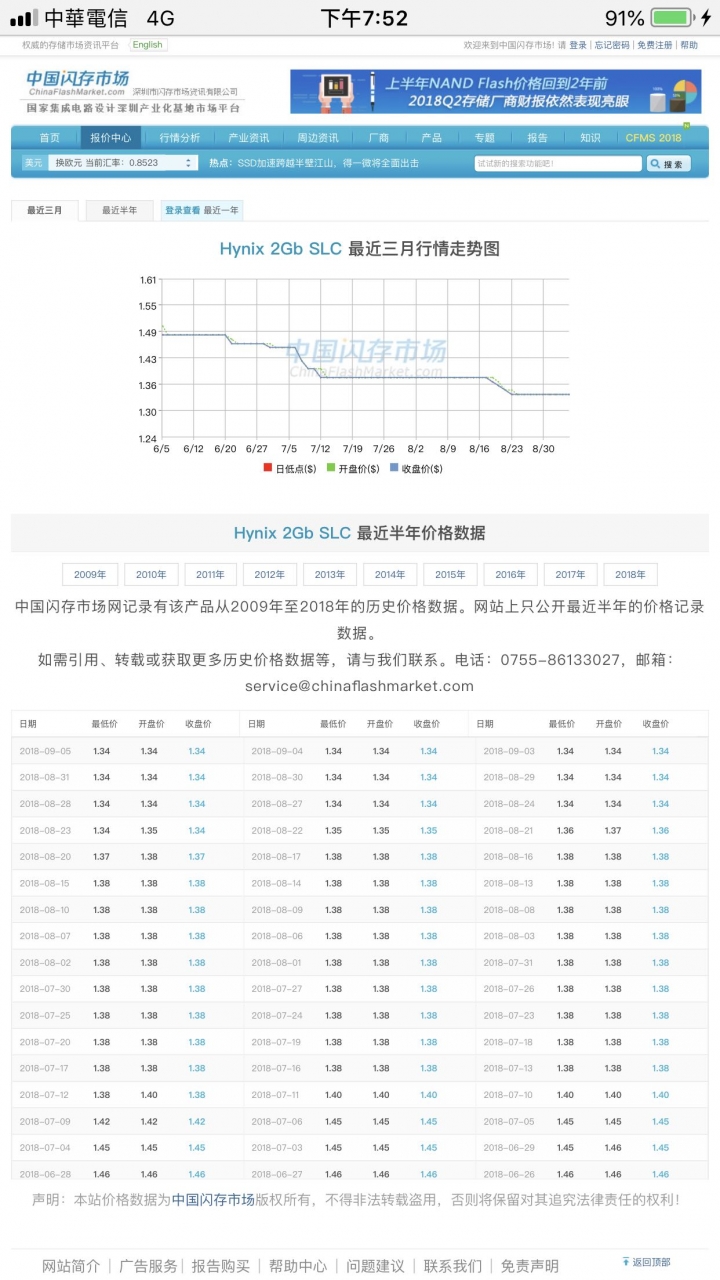Image resolution: width=720 pixels, height=1280 pixels.
Task: Open the currency exchange rate dropdown
Action: (124, 163)
